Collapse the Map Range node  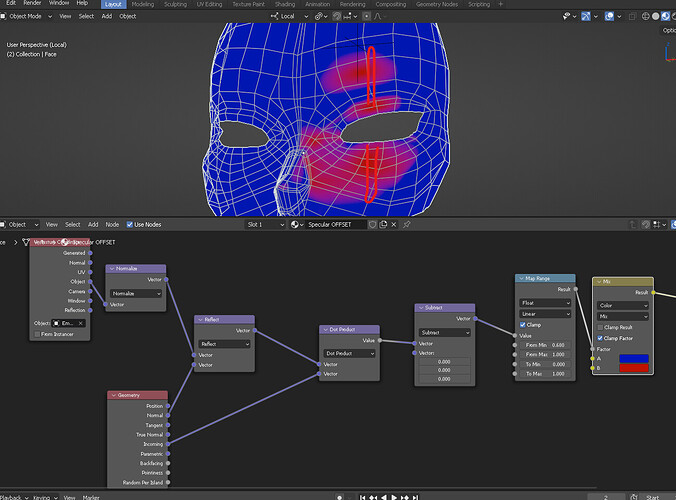pyautogui.click(x=521, y=278)
